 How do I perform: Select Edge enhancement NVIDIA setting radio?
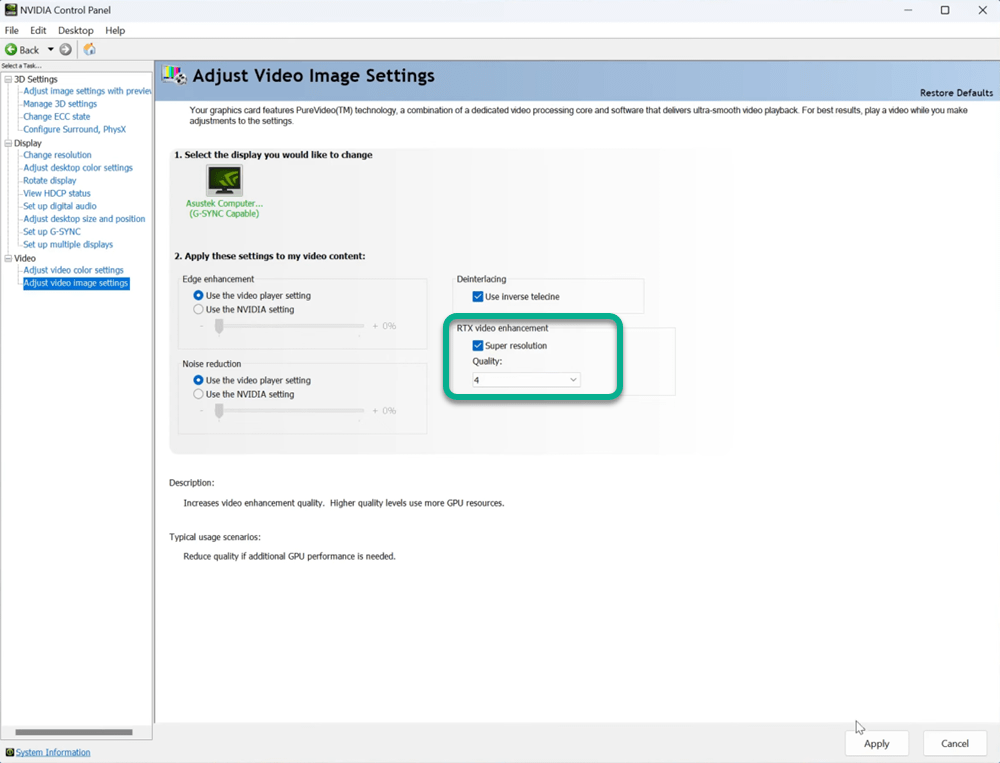(x=198, y=309)
